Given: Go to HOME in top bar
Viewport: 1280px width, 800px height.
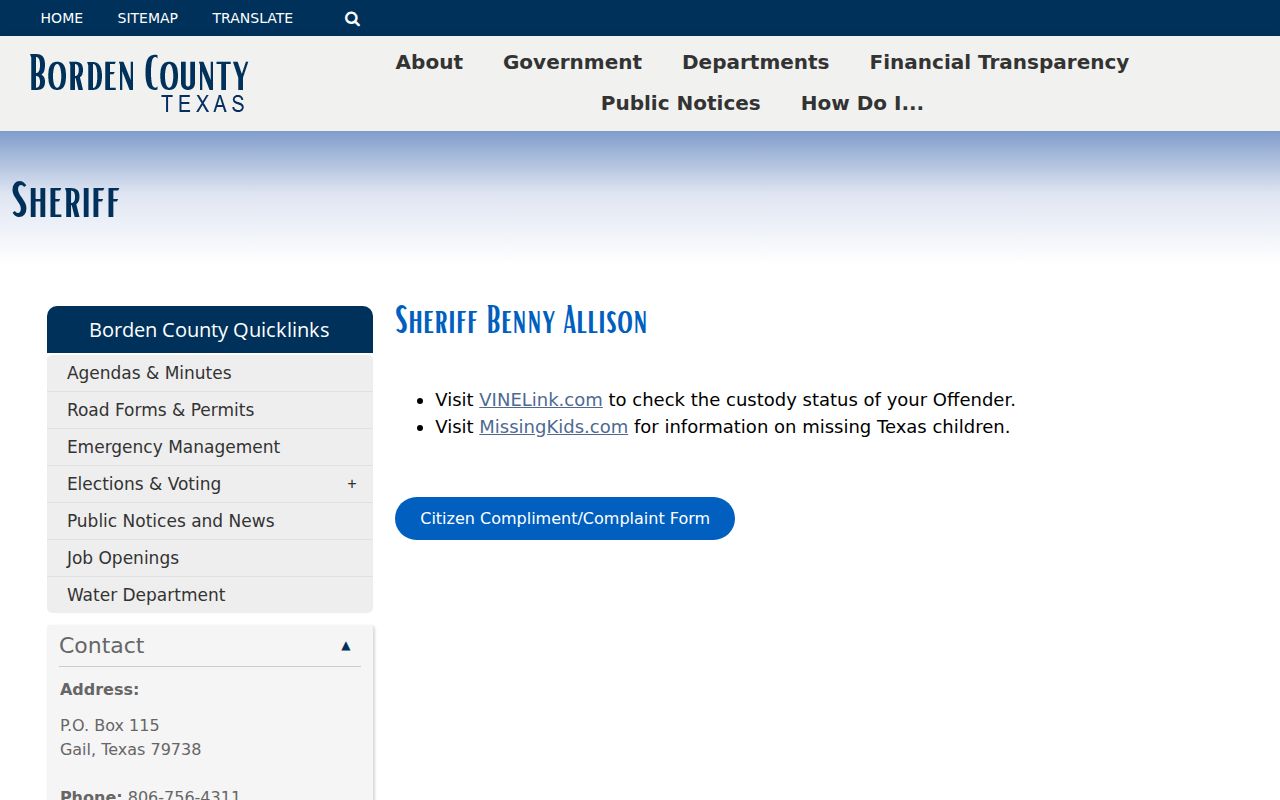Looking at the screenshot, I should click(62, 18).
